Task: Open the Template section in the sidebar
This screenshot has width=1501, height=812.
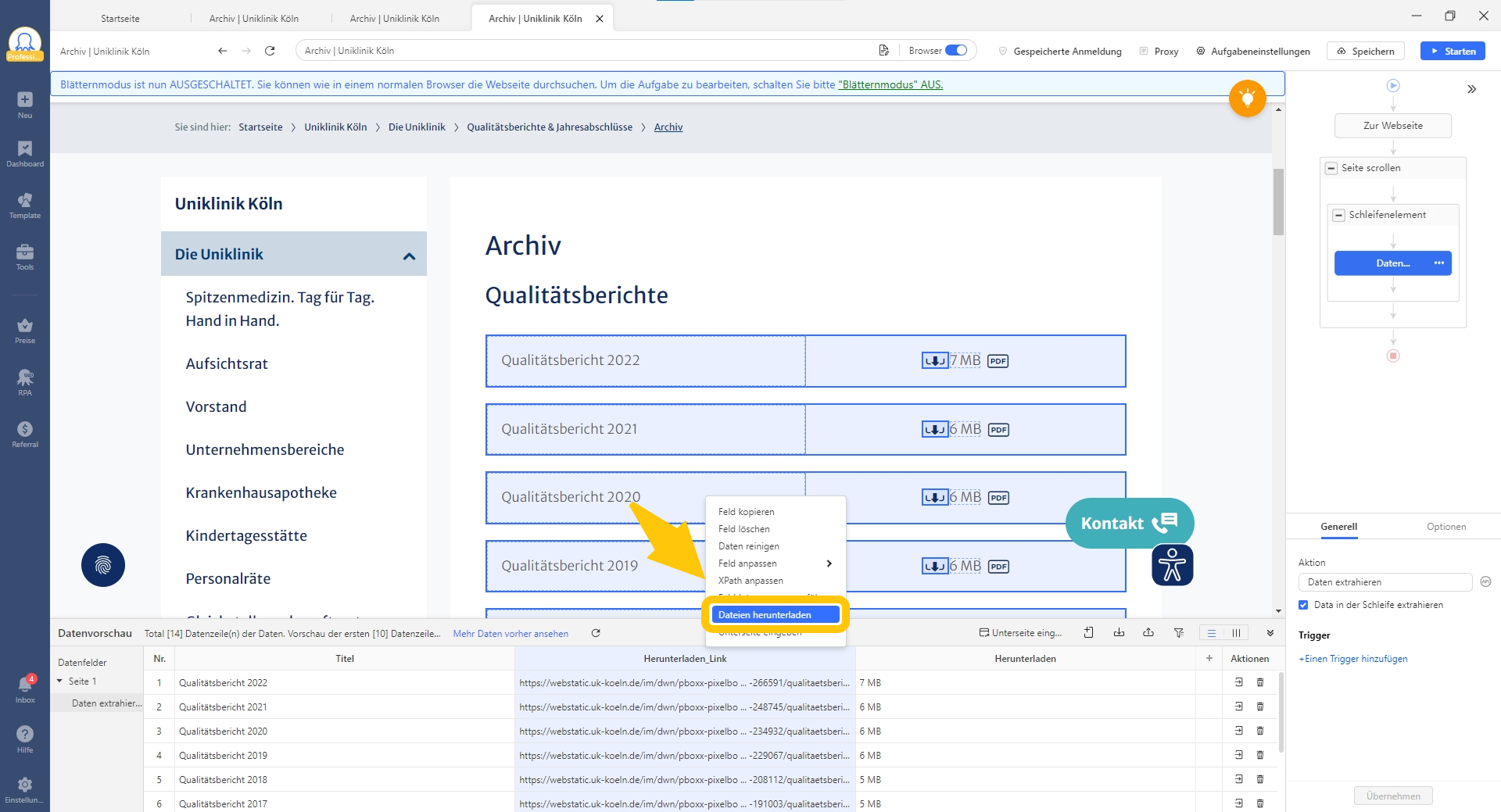Action: pyautogui.click(x=25, y=205)
